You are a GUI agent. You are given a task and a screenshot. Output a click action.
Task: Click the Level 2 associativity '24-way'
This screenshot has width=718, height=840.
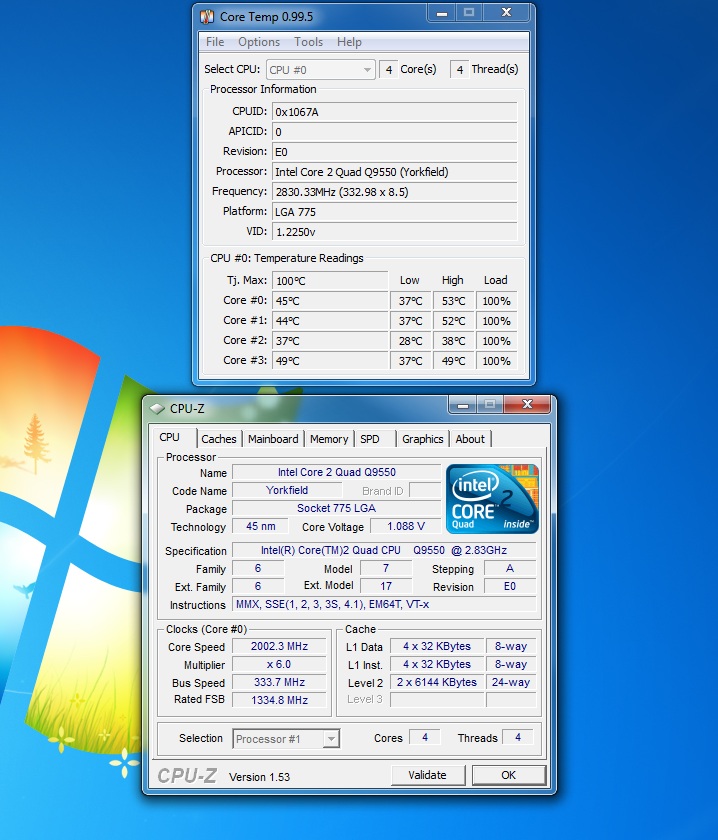(511, 682)
